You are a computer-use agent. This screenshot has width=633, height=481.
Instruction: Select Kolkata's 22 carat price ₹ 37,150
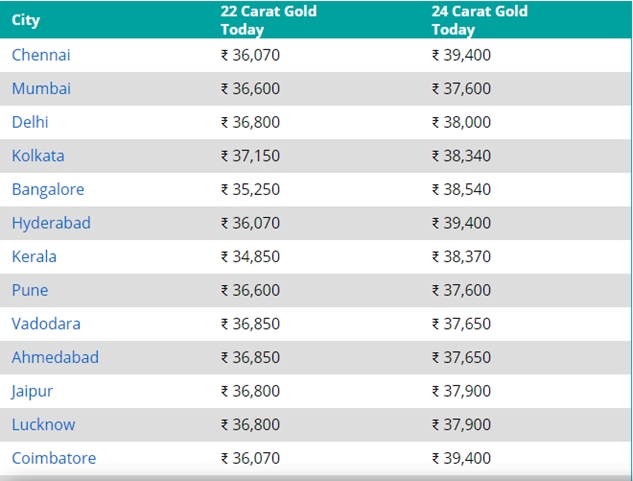(250, 156)
